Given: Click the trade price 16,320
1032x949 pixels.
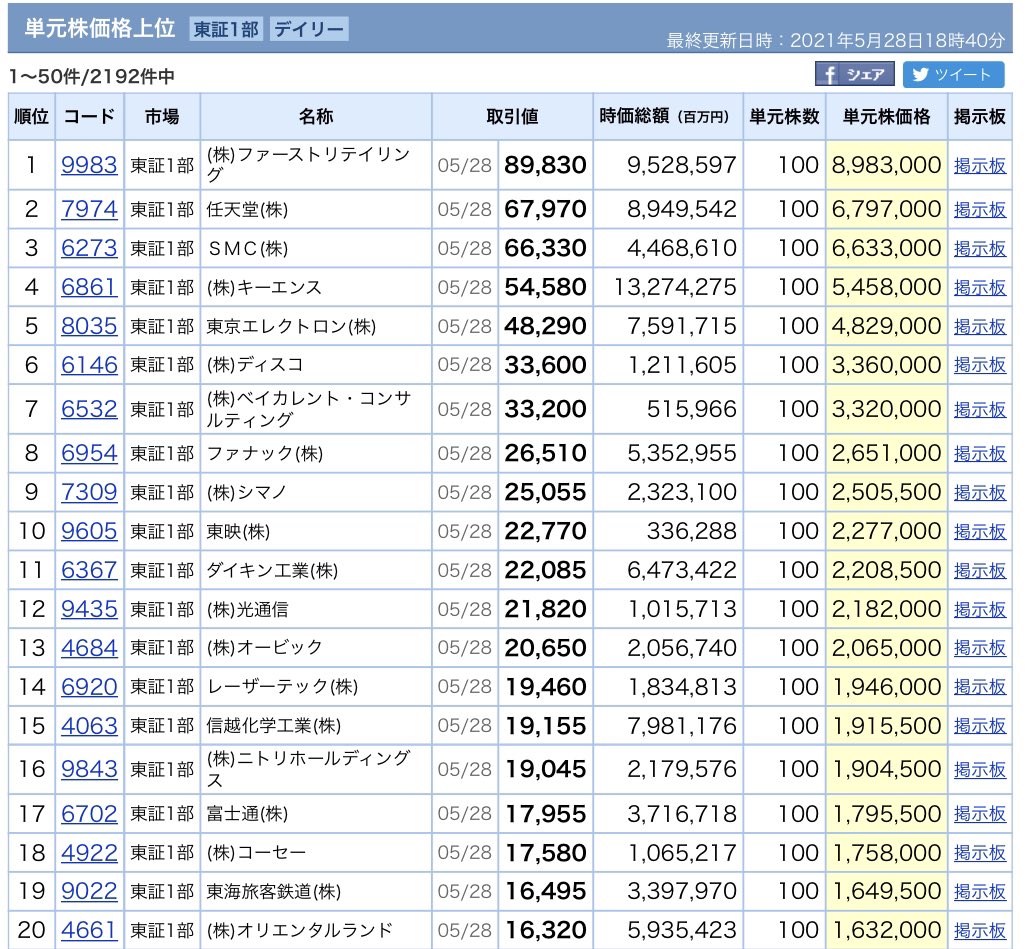Looking at the screenshot, I should pyautogui.click(x=545, y=930).
